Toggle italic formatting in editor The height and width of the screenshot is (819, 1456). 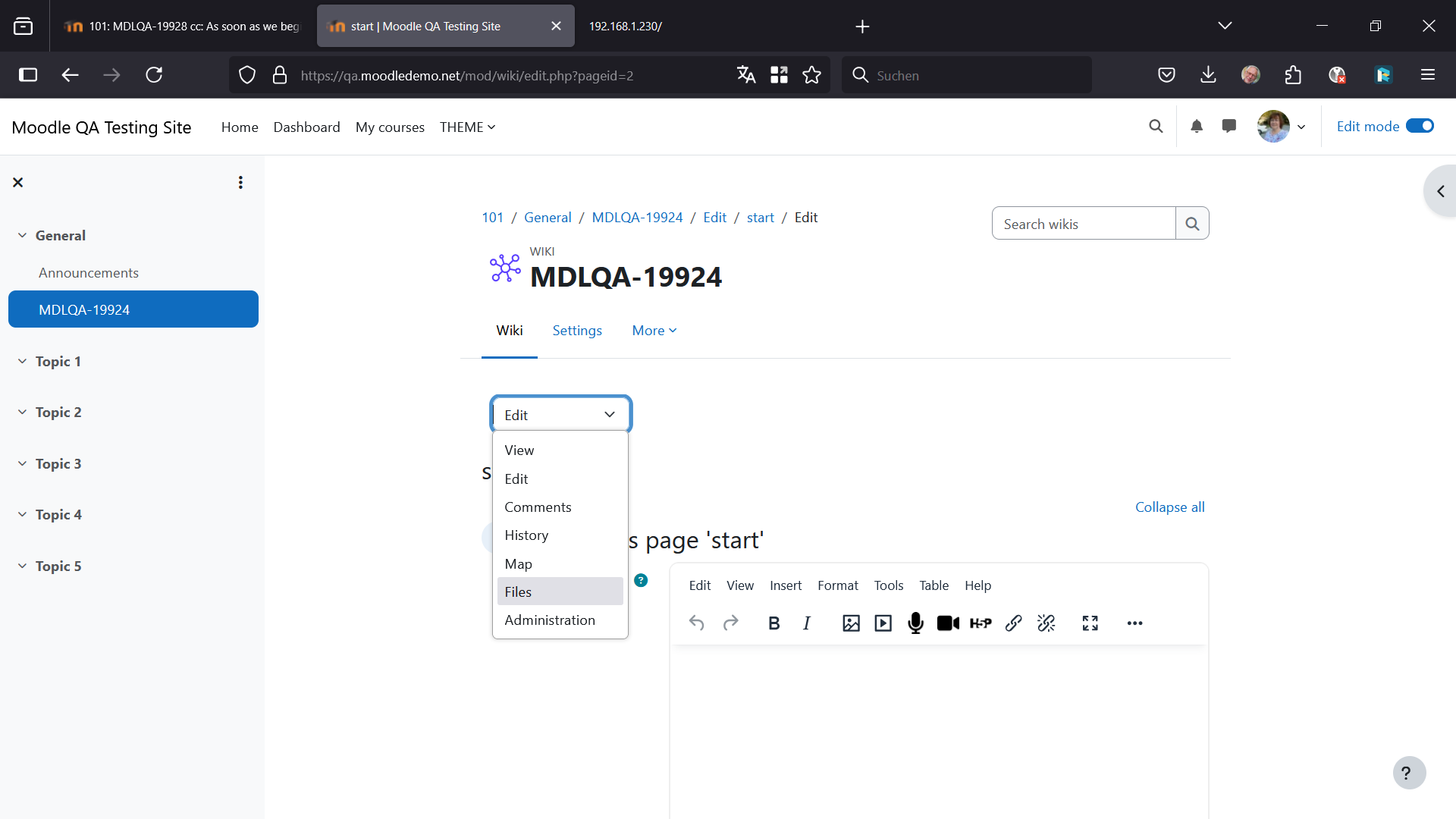pos(807,623)
